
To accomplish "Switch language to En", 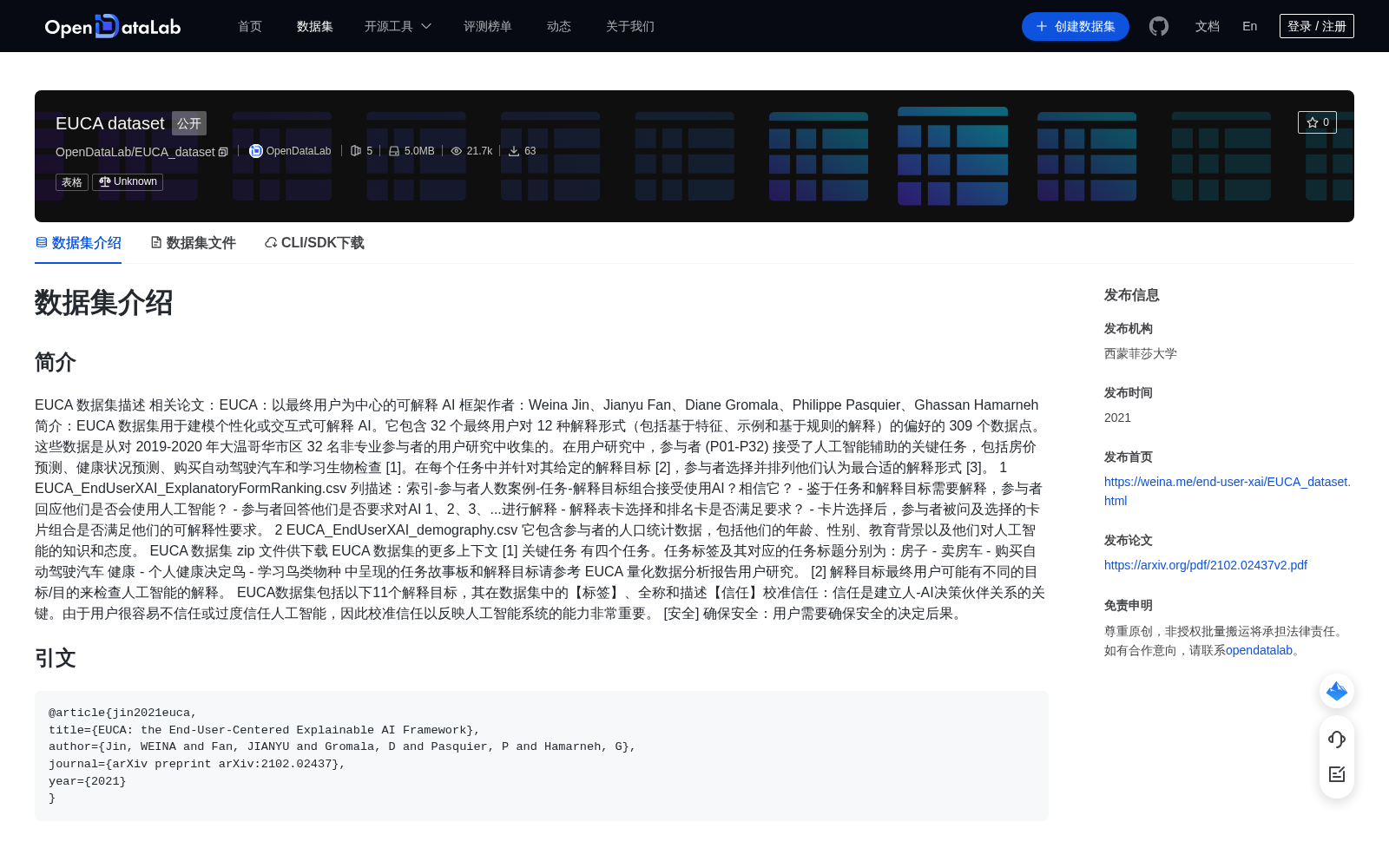I will point(1249,26).
